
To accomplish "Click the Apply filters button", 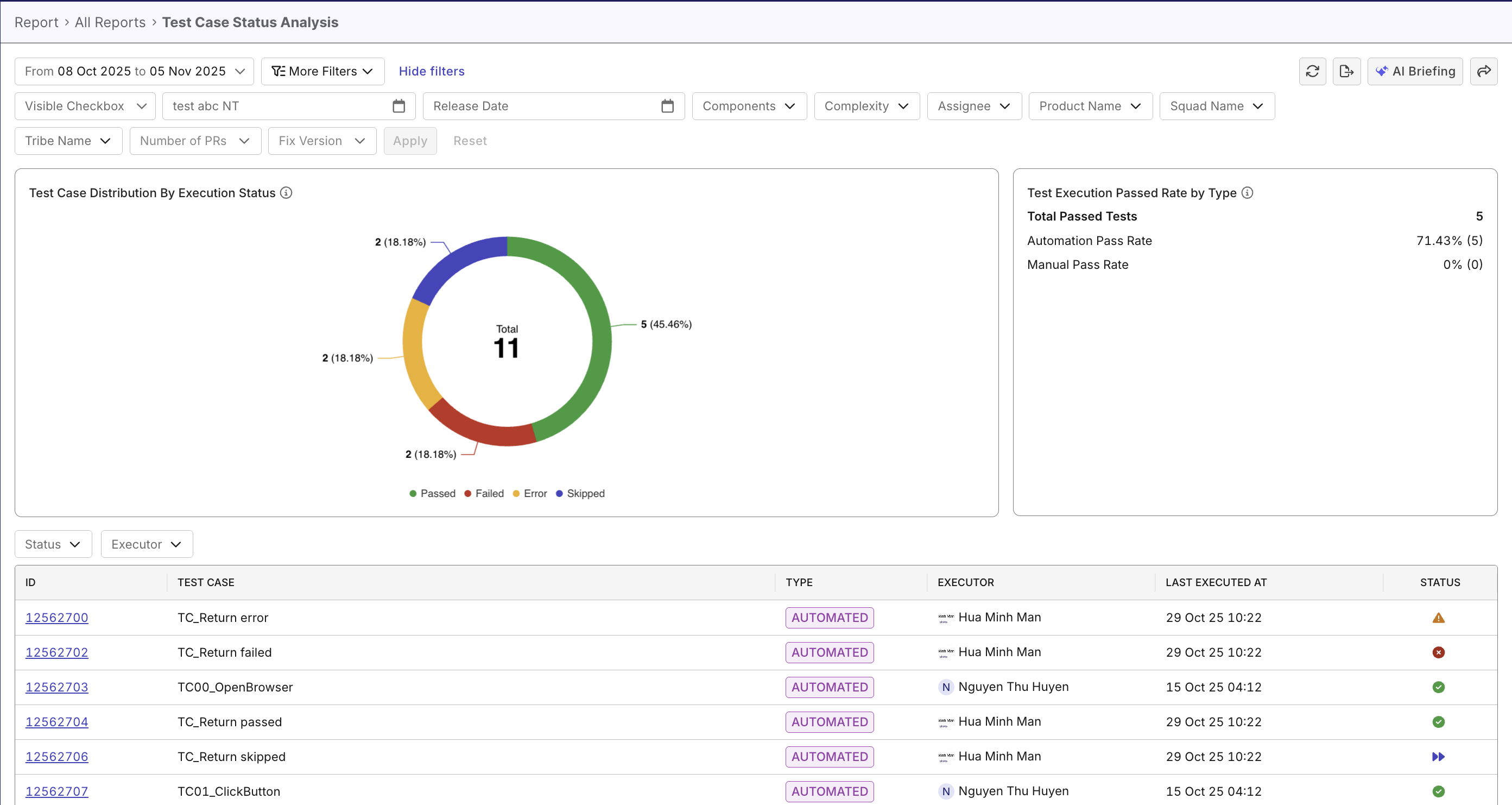I will (x=410, y=140).
